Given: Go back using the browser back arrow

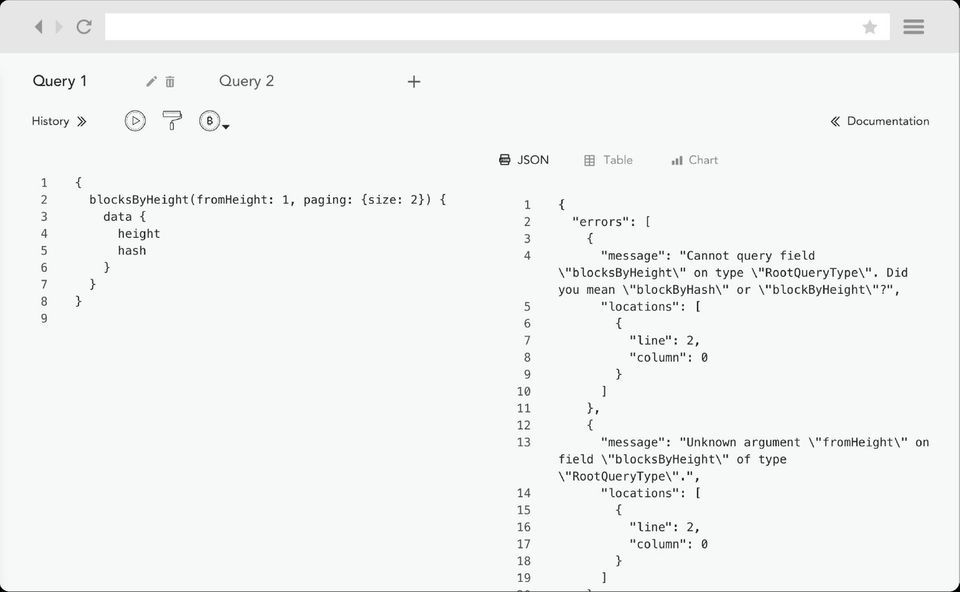Looking at the screenshot, I should tap(38, 27).
